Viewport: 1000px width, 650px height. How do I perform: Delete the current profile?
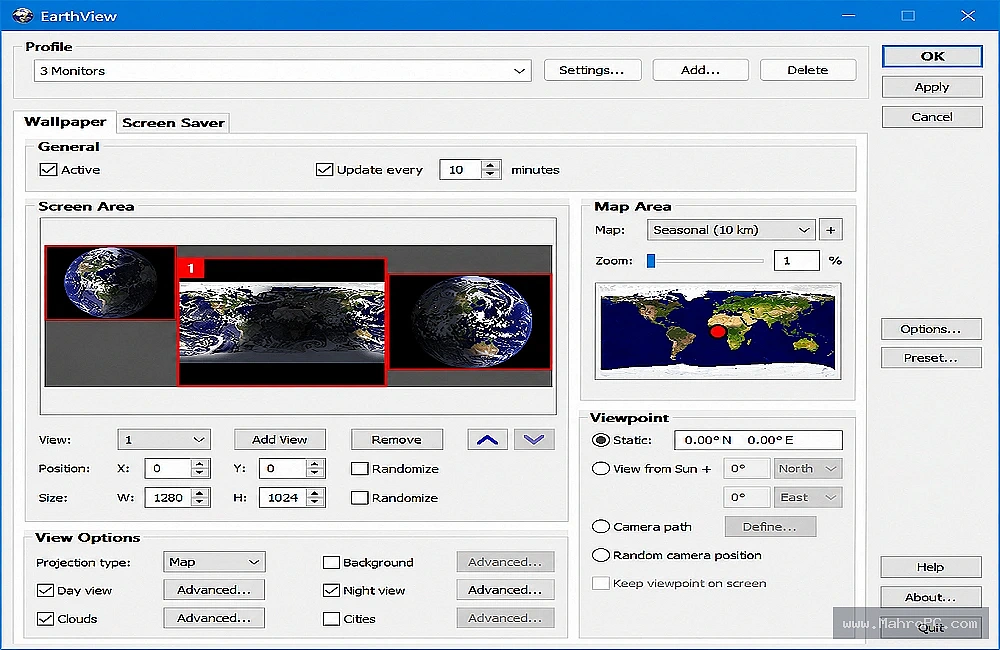(808, 70)
